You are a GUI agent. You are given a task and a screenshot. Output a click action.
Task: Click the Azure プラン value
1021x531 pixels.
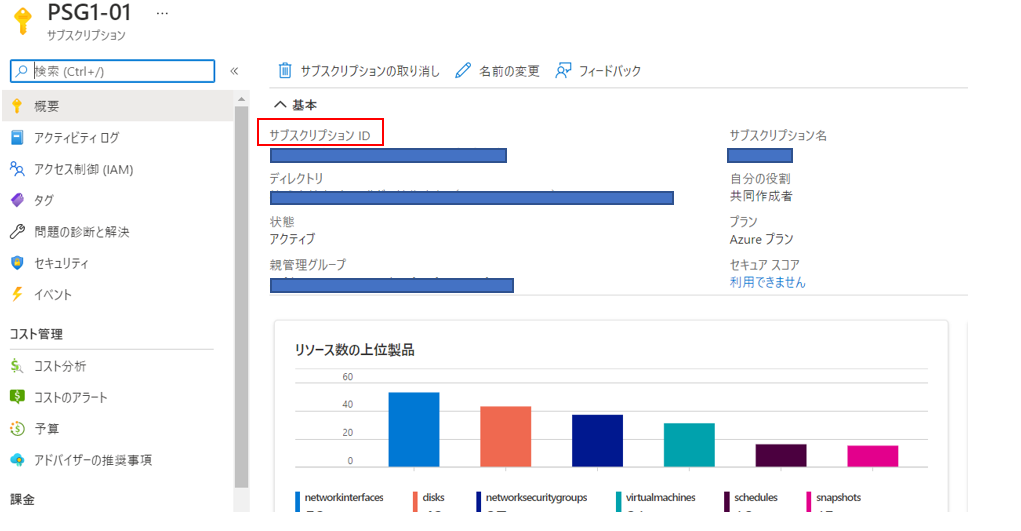pyautogui.click(x=762, y=239)
